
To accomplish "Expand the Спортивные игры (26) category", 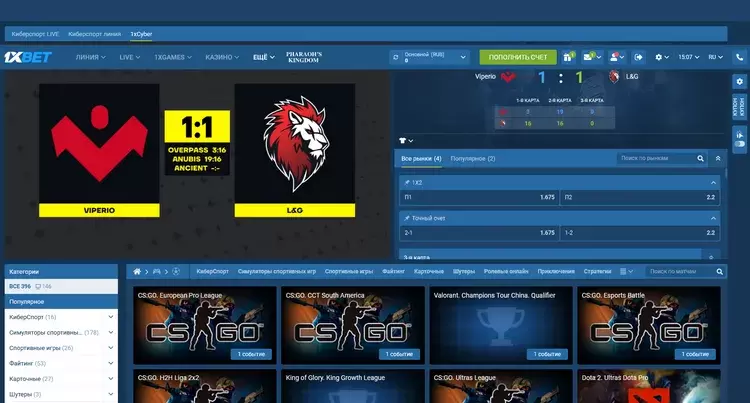I will click(x=111, y=348).
